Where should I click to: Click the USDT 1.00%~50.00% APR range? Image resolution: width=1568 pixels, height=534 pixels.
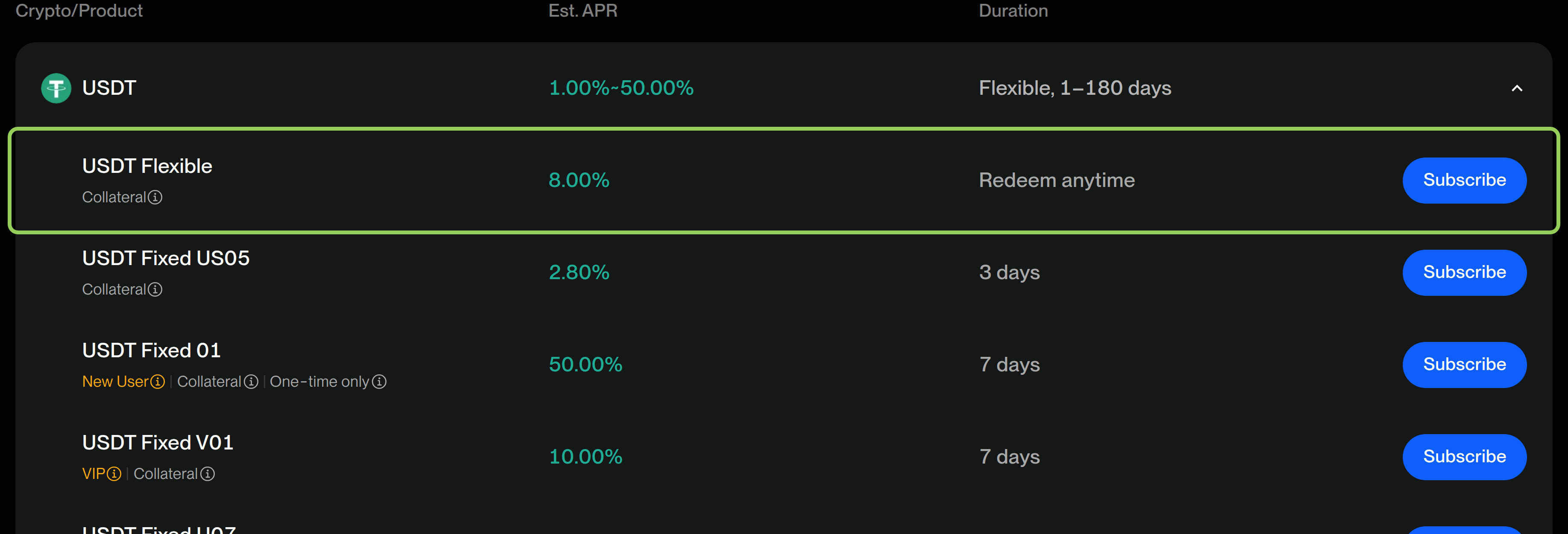(621, 88)
